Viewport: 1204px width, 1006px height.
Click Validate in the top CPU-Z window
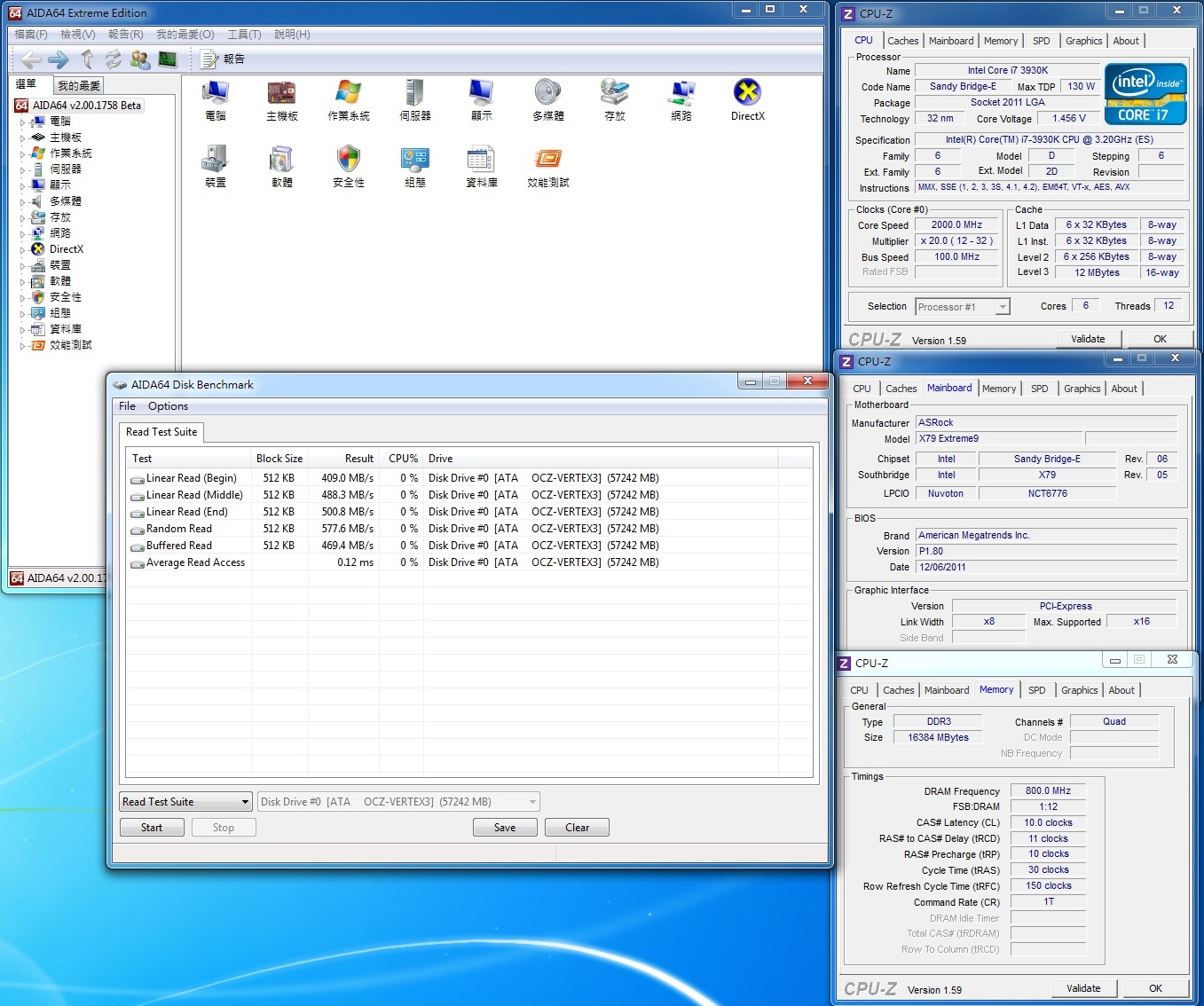tap(1088, 339)
